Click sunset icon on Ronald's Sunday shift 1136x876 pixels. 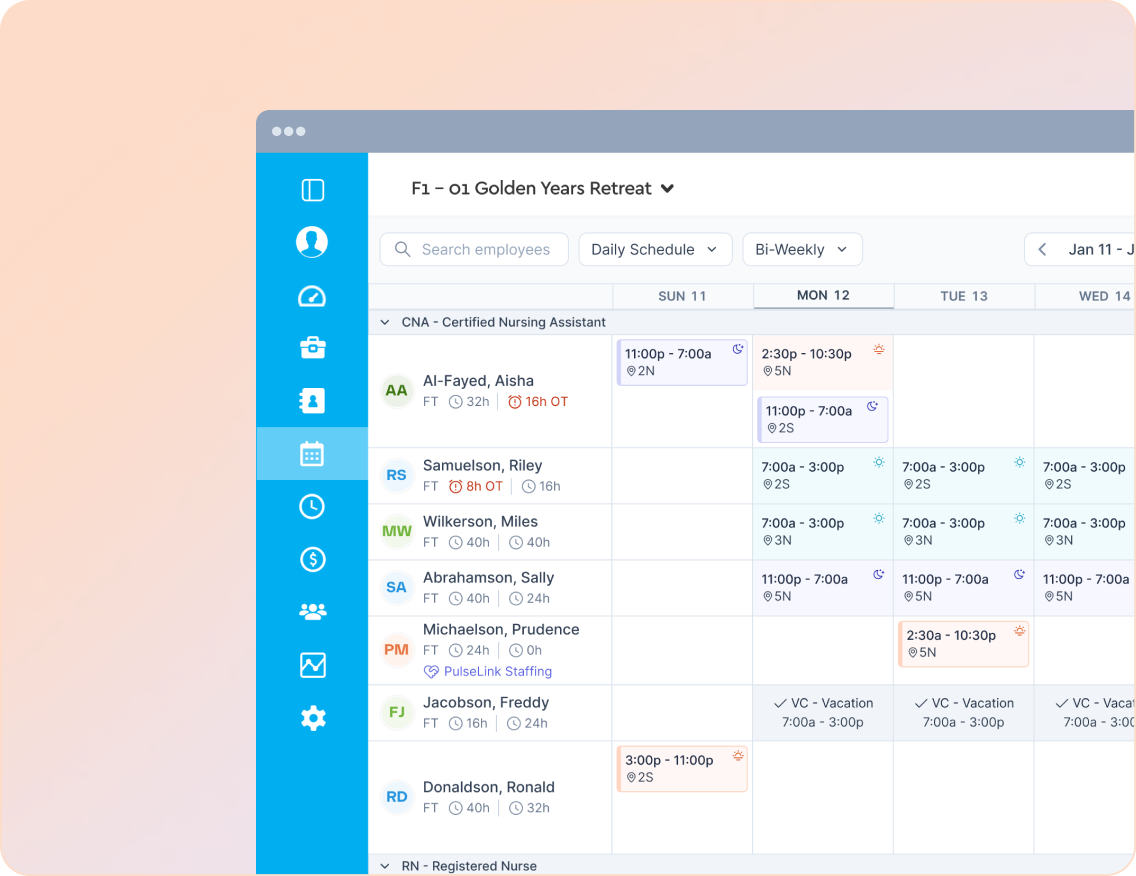pyautogui.click(x=738, y=756)
